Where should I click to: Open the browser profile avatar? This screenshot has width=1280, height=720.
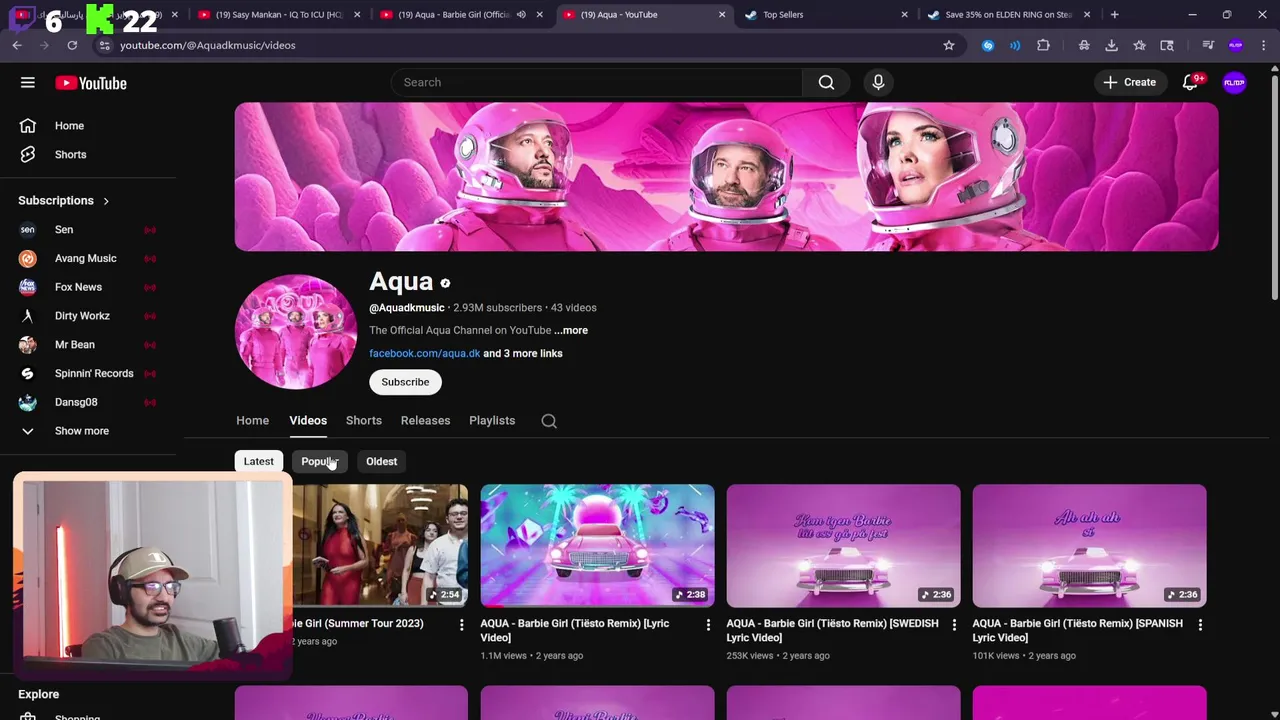coord(1235,45)
